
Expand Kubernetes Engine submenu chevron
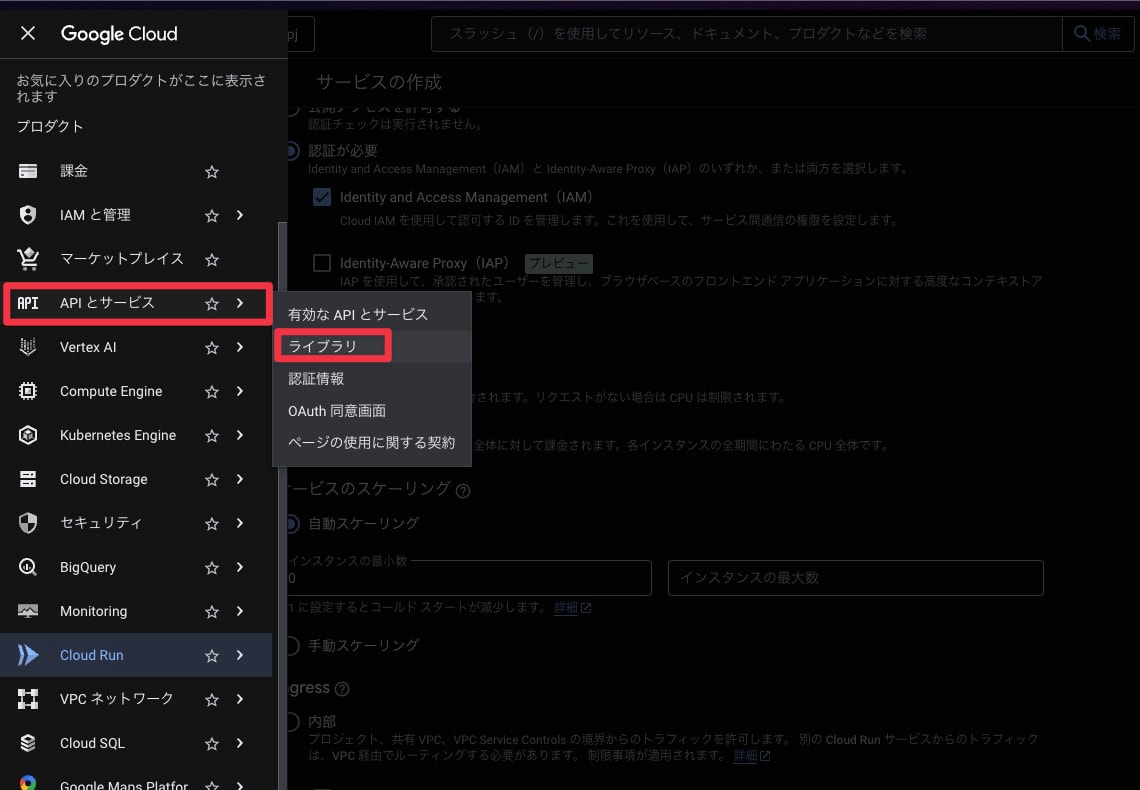point(240,435)
